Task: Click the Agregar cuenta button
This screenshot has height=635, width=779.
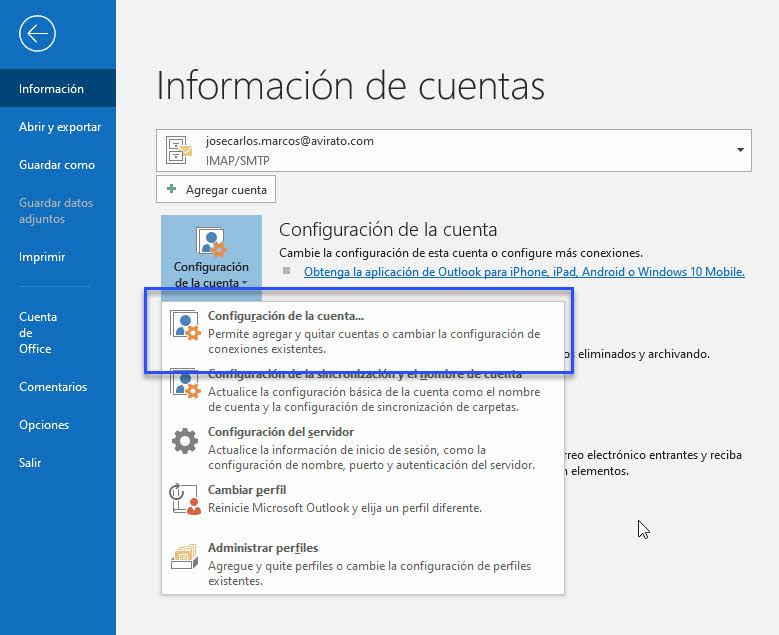Action: click(x=216, y=189)
